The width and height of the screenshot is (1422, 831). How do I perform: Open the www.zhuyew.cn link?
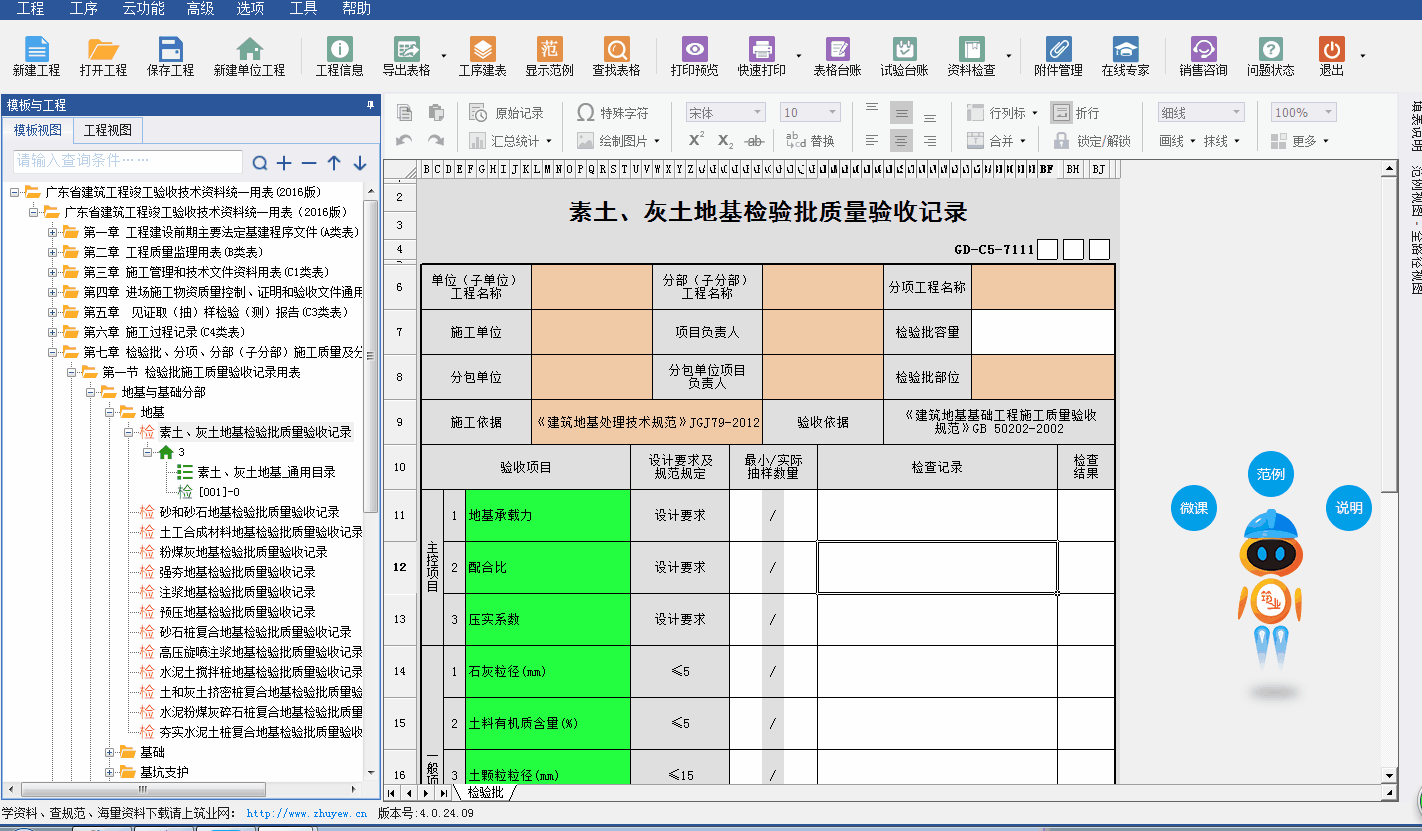tap(306, 814)
